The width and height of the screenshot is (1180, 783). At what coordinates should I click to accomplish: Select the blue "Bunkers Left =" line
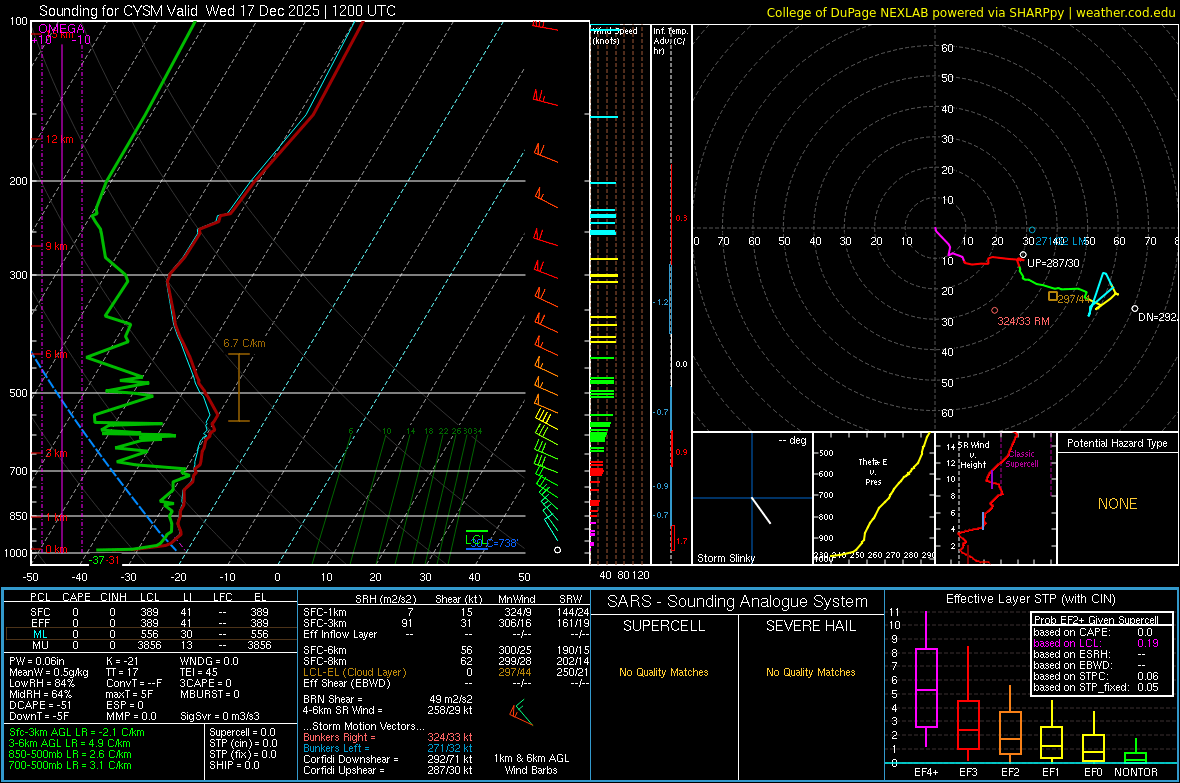388,748
